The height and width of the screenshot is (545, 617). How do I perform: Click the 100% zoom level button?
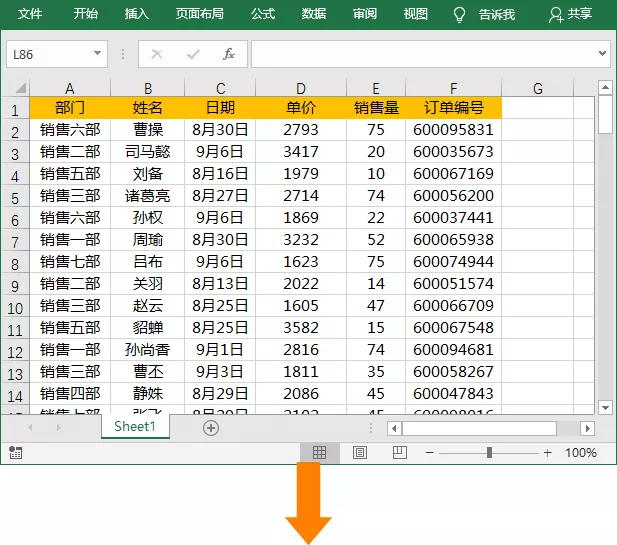[x=581, y=453]
